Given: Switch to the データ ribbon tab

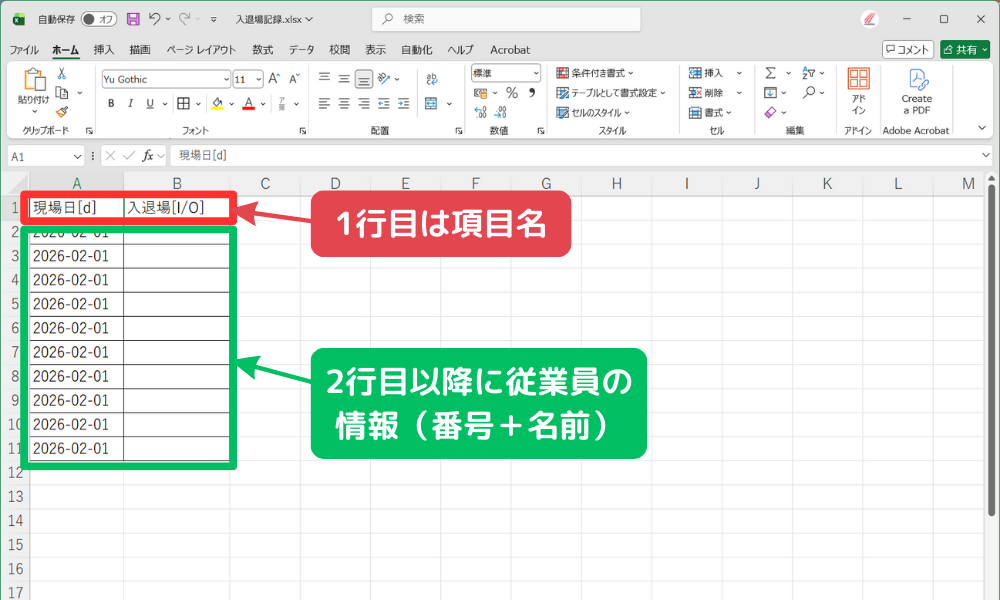Looking at the screenshot, I should click(x=299, y=50).
